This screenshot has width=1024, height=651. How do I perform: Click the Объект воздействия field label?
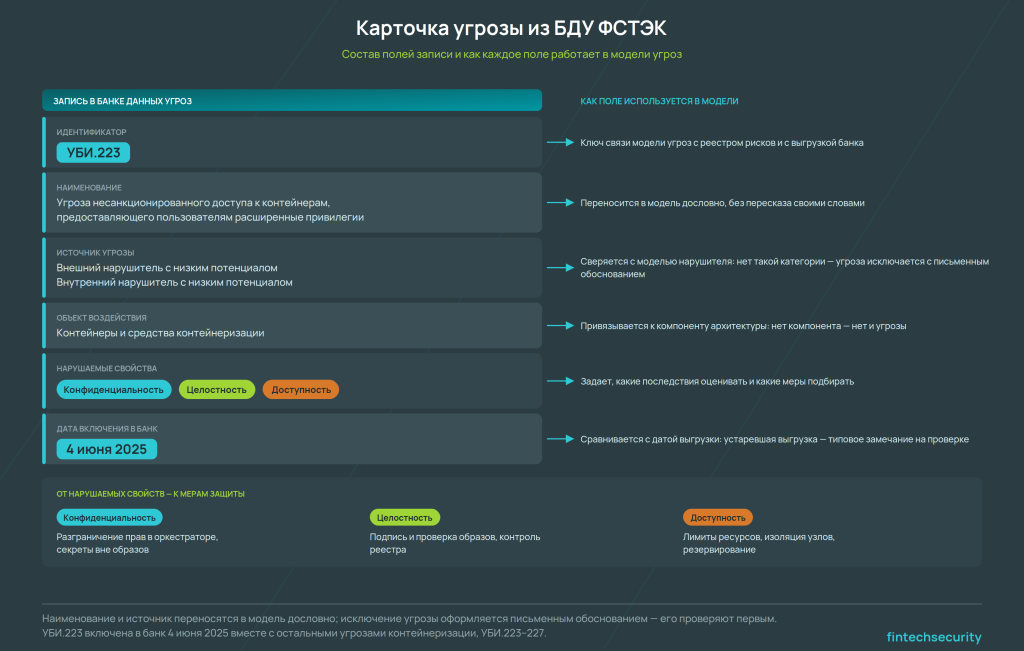[101, 318]
